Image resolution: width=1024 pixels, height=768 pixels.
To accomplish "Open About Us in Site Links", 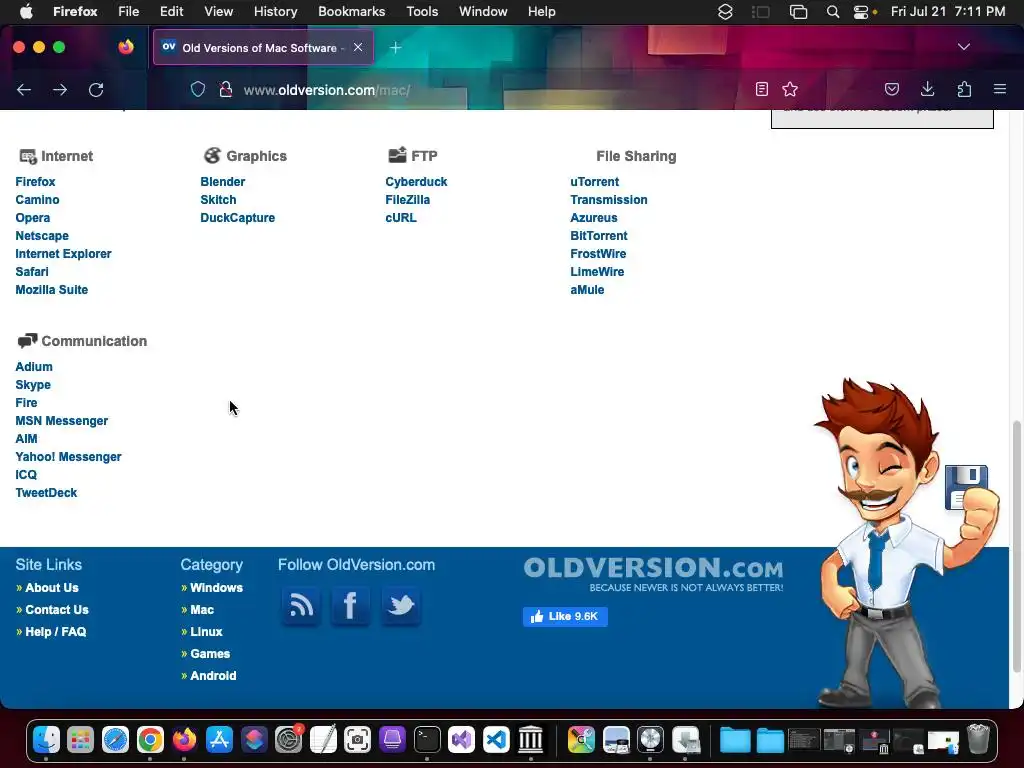I will click(x=52, y=588).
